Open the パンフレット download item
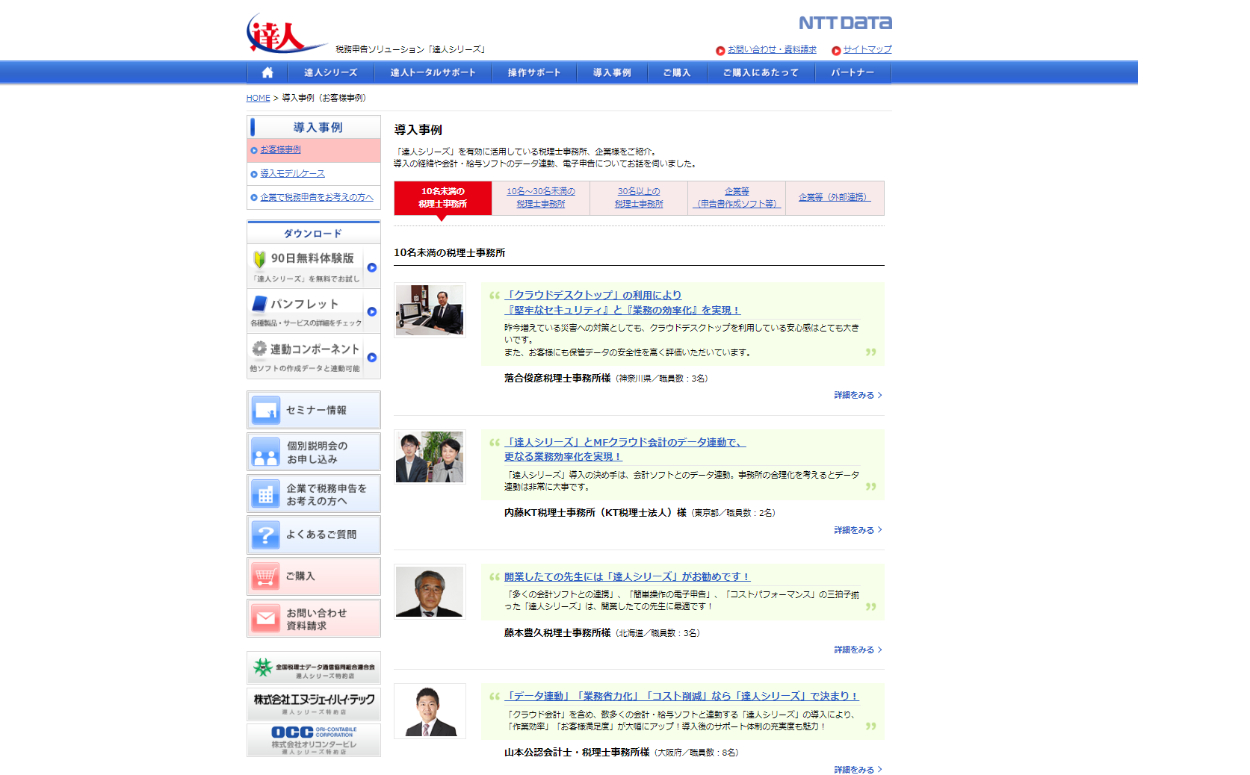 click(x=314, y=311)
